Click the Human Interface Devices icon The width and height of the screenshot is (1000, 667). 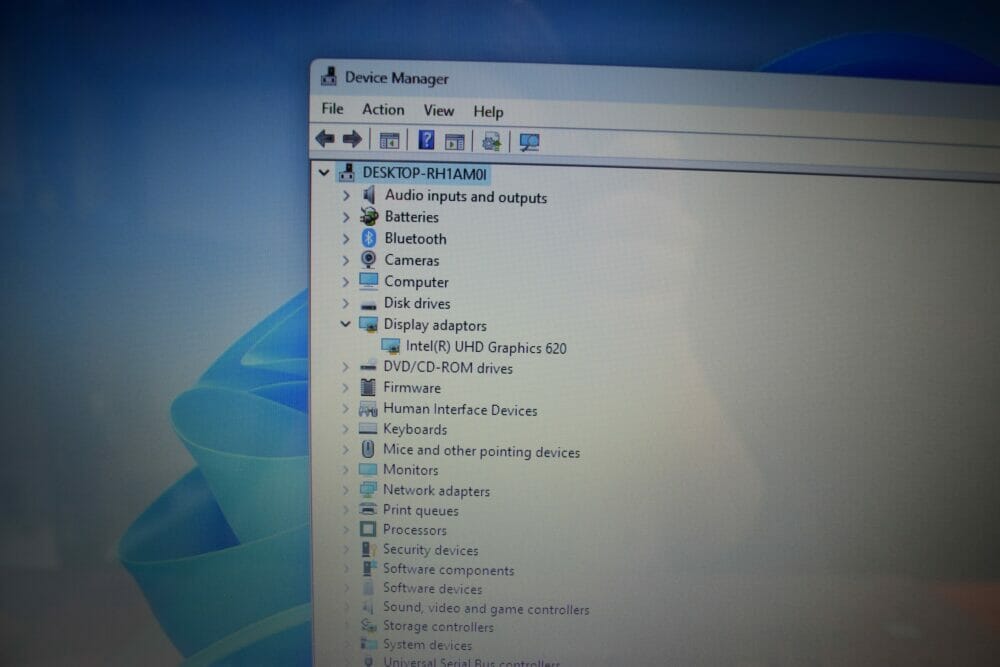point(368,409)
